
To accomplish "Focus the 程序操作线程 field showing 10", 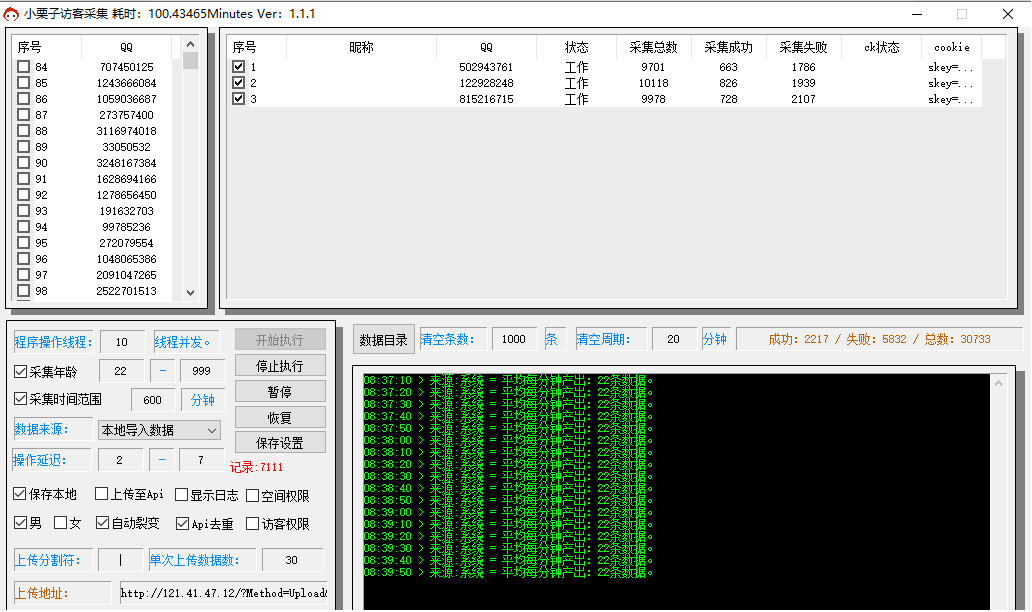I will click(122, 343).
